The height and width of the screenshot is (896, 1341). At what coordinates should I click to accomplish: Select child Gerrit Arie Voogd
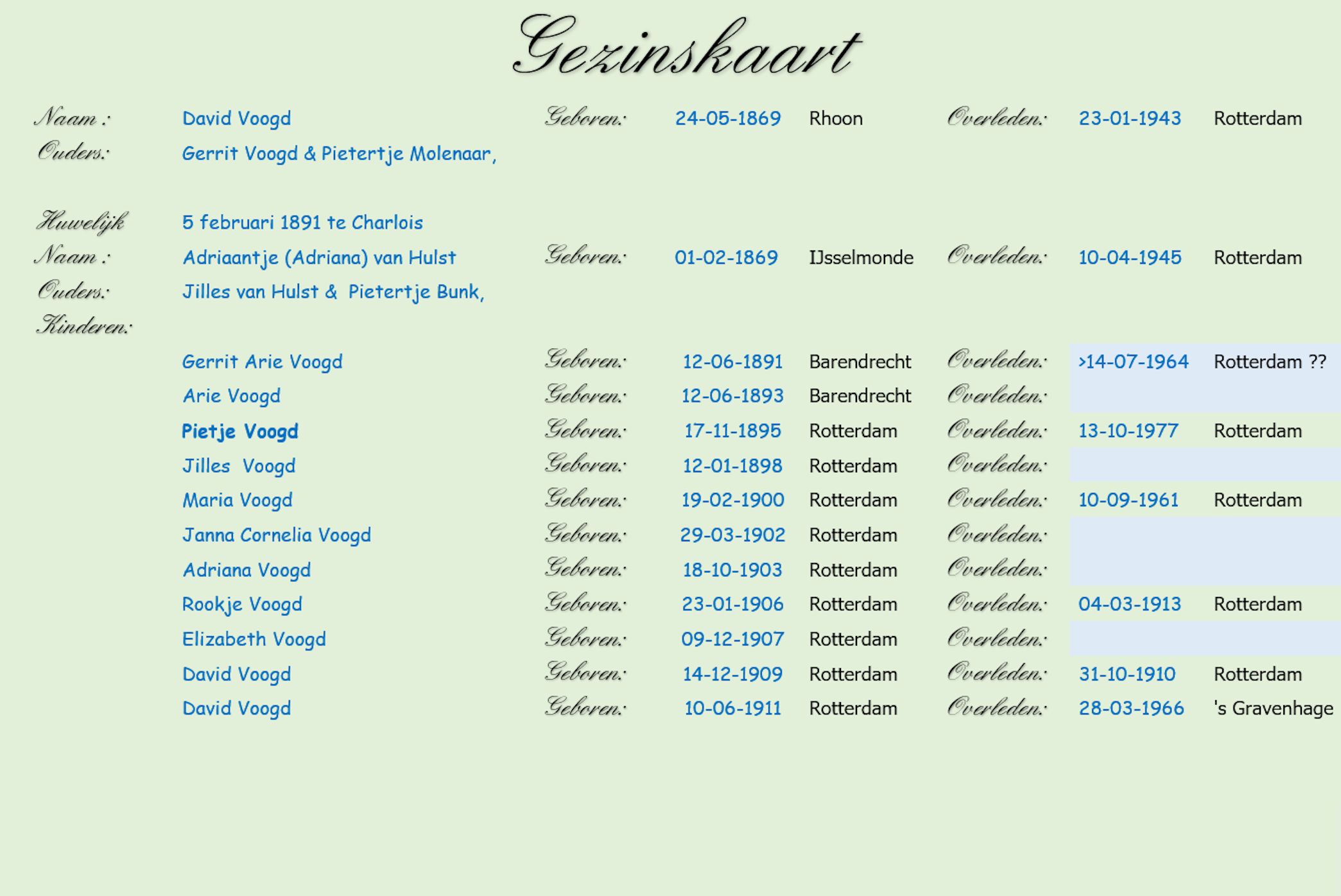tap(262, 362)
